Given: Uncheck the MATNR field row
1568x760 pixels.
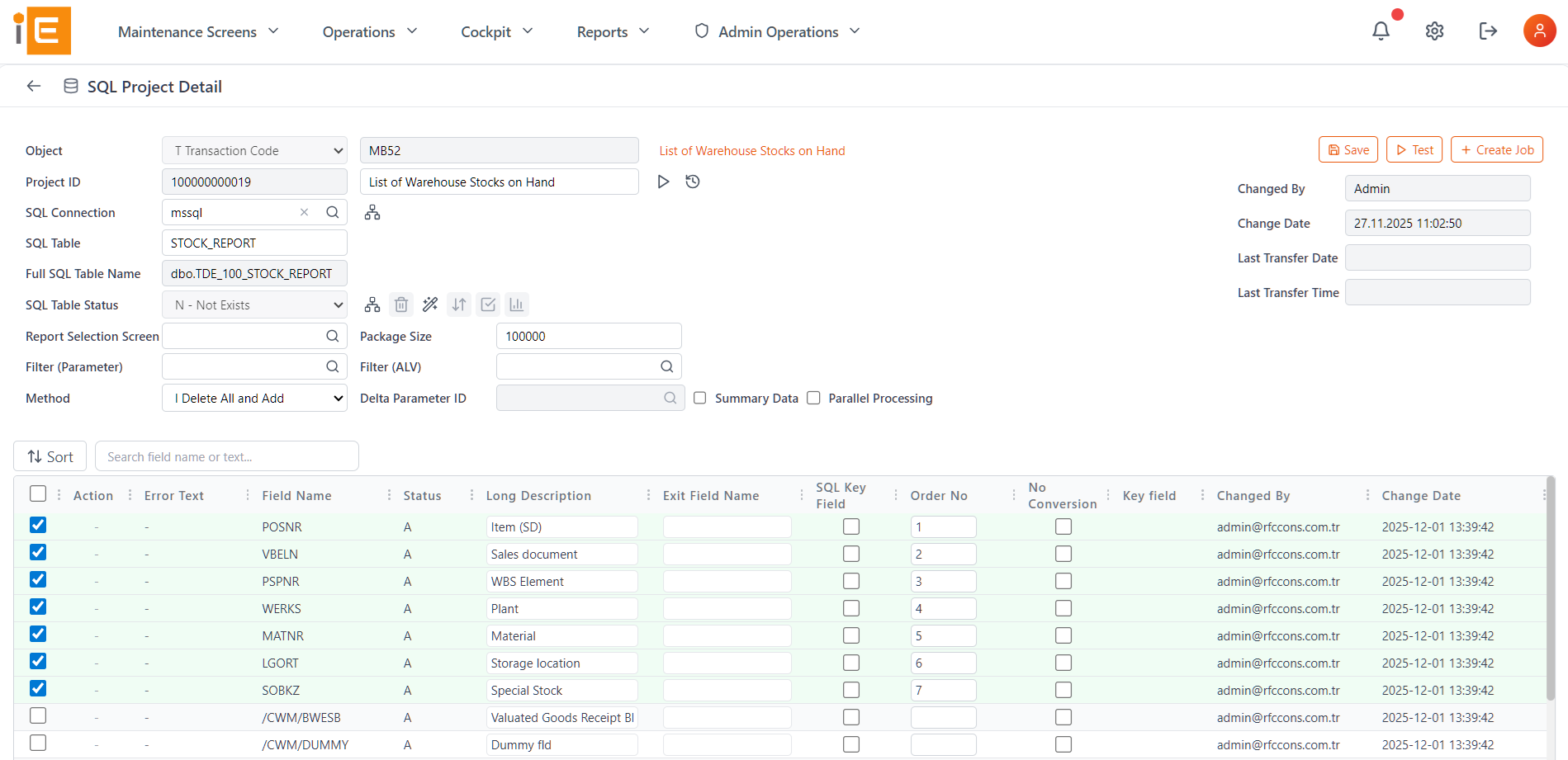Looking at the screenshot, I should click(x=38, y=634).
